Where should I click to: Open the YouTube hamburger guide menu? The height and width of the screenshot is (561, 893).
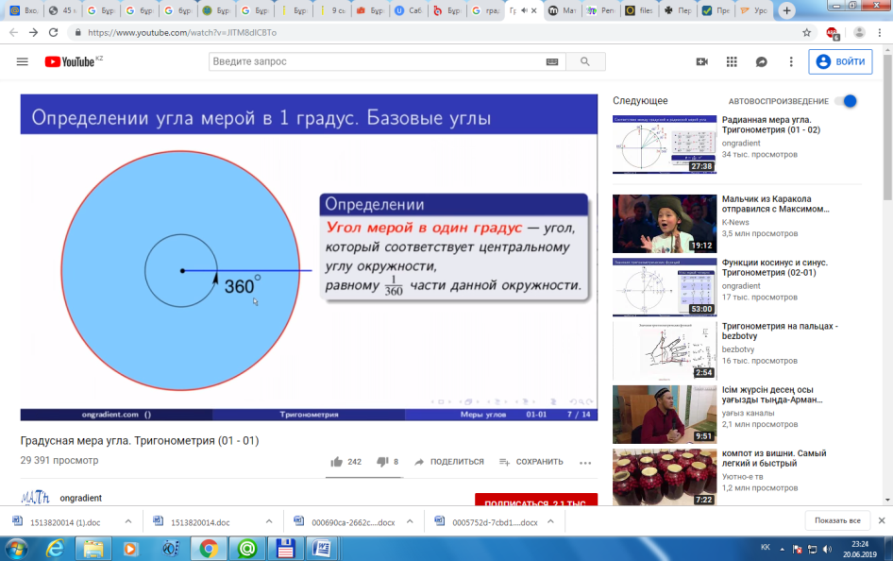(22, 62)
